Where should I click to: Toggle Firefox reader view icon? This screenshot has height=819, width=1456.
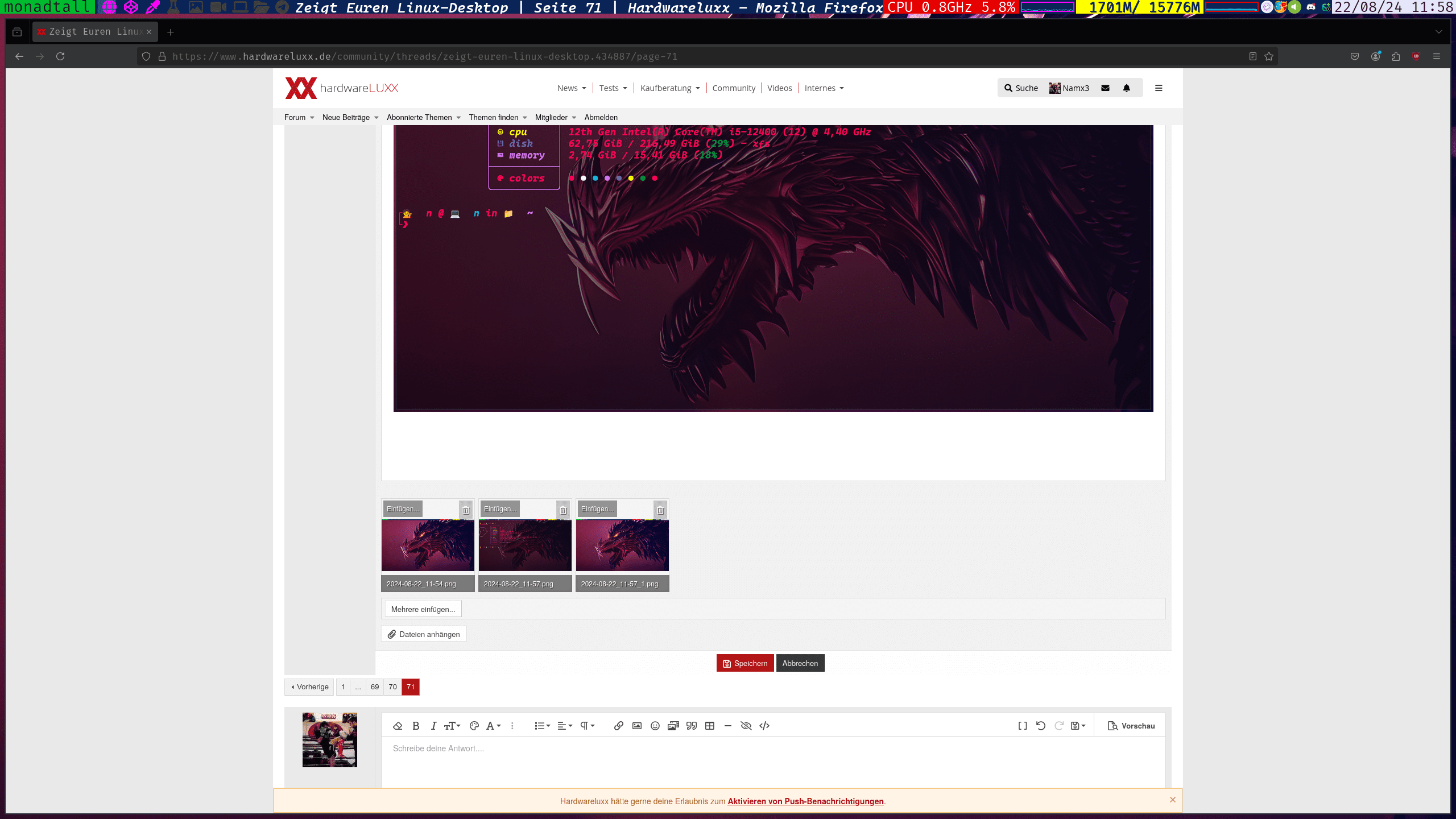coord(1253,56)
